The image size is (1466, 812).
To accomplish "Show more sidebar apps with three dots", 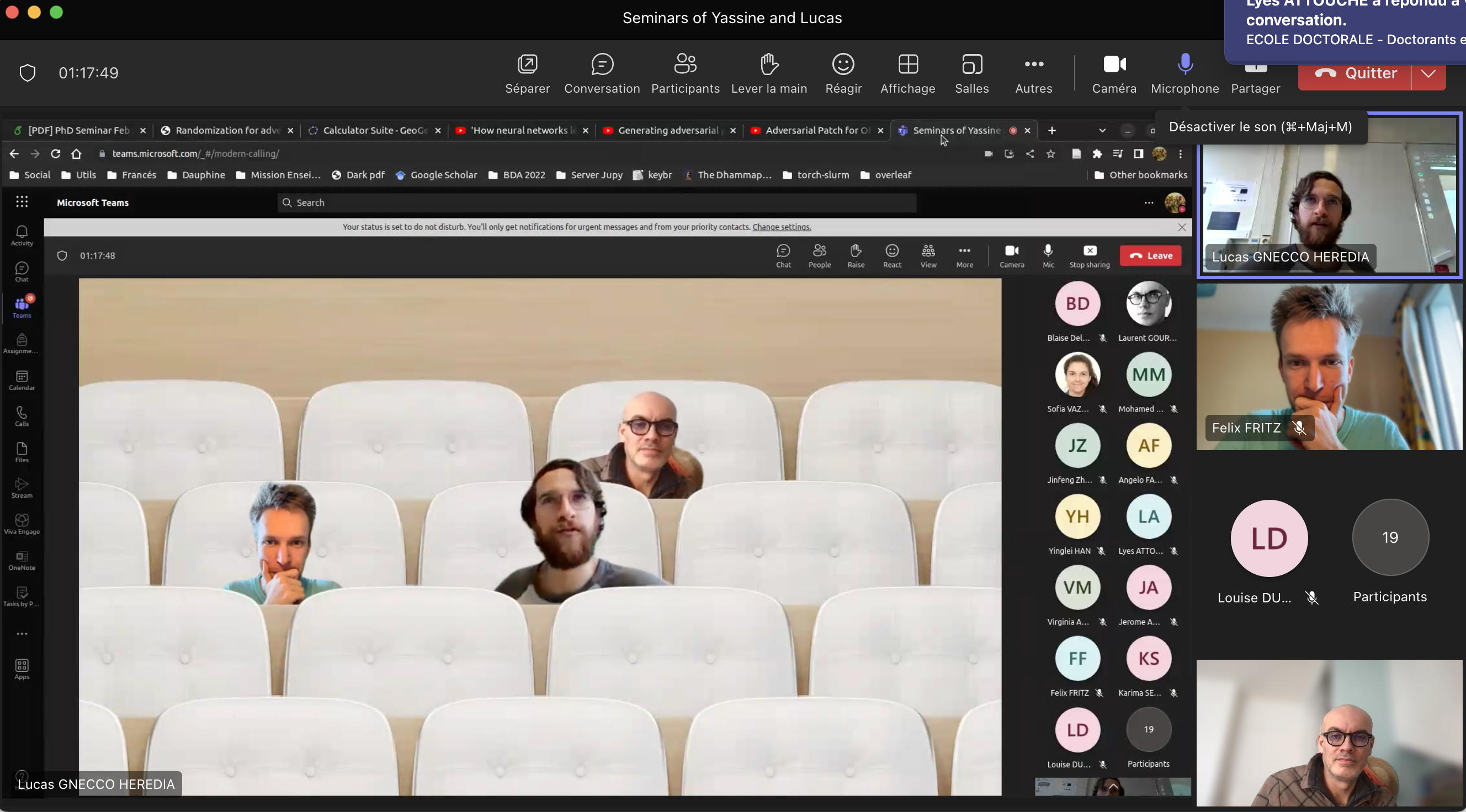I will (x=22, y=633).
